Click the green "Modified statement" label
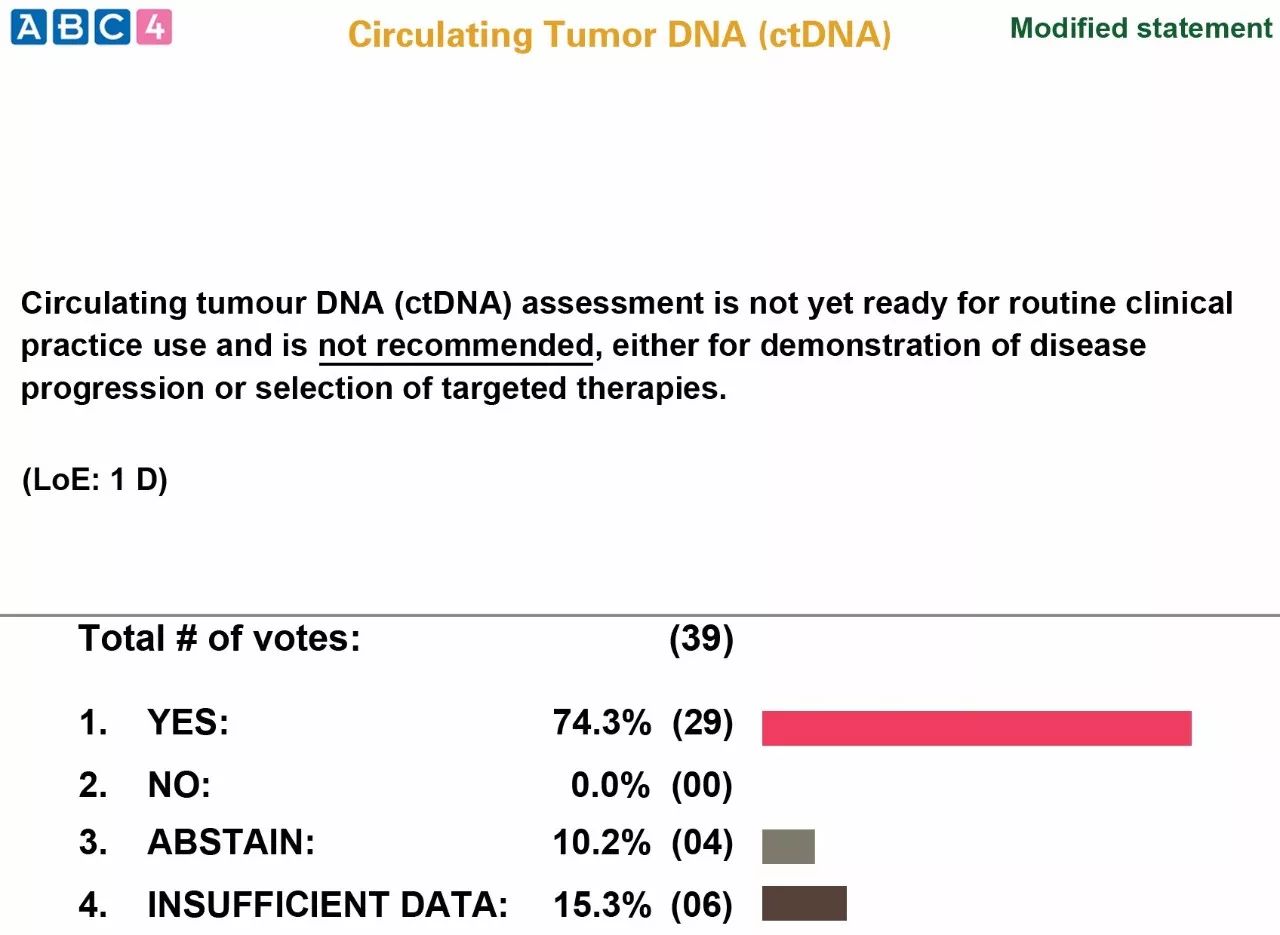The height and width of the screenshot is (935, 1280). tap(1141, 28)
